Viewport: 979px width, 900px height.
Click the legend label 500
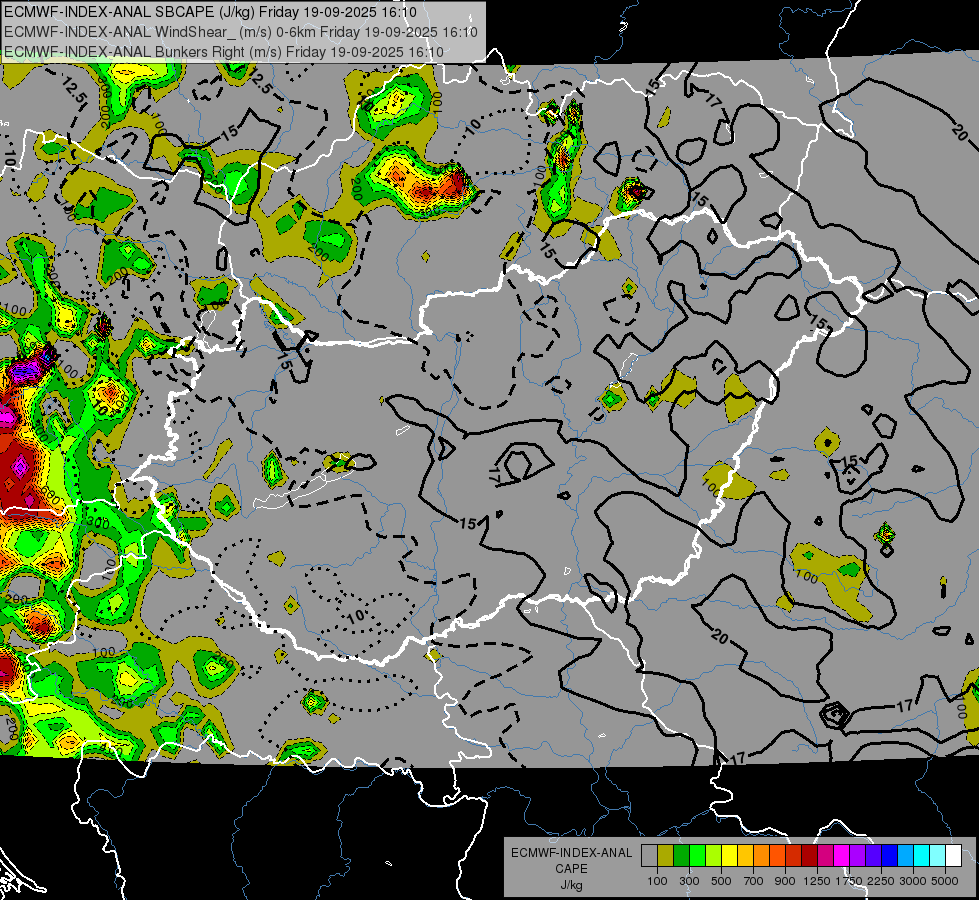(721, 881)
